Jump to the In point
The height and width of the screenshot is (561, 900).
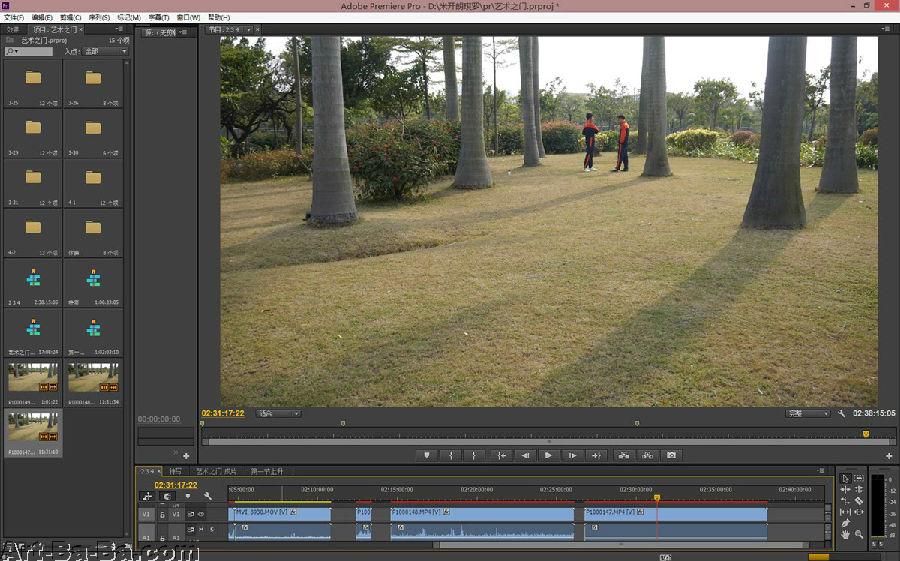502,455
